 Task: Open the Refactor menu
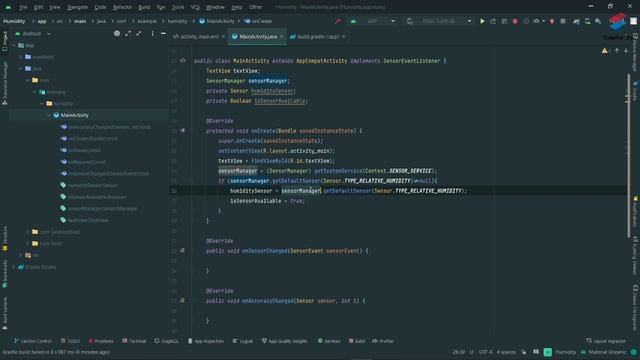[122, 7]
